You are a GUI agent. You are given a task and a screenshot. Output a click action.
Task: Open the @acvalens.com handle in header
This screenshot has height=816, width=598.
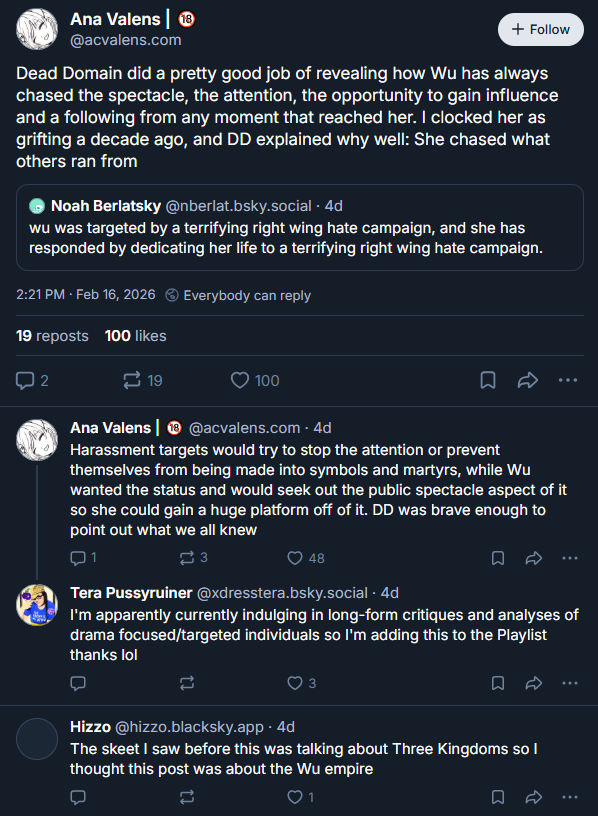[125, 40]
